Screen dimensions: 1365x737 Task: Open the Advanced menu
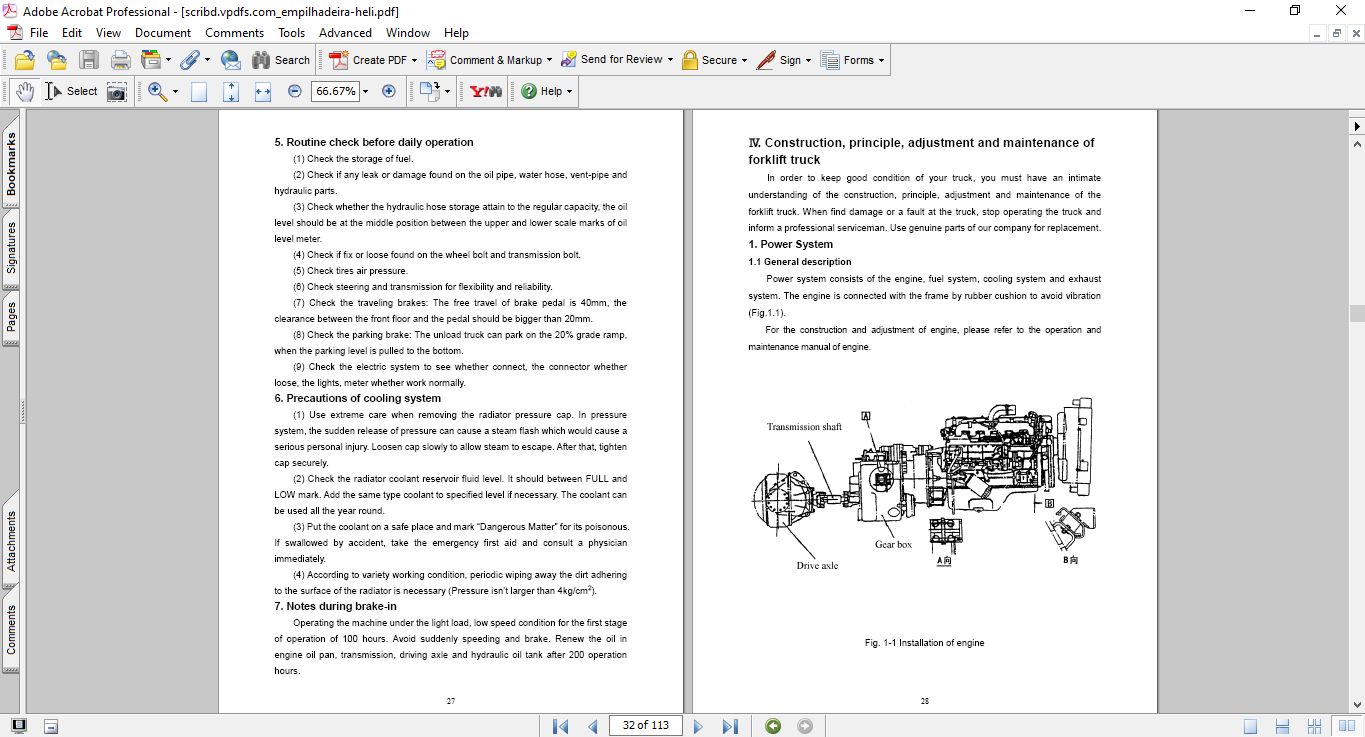tap(345, 33)
